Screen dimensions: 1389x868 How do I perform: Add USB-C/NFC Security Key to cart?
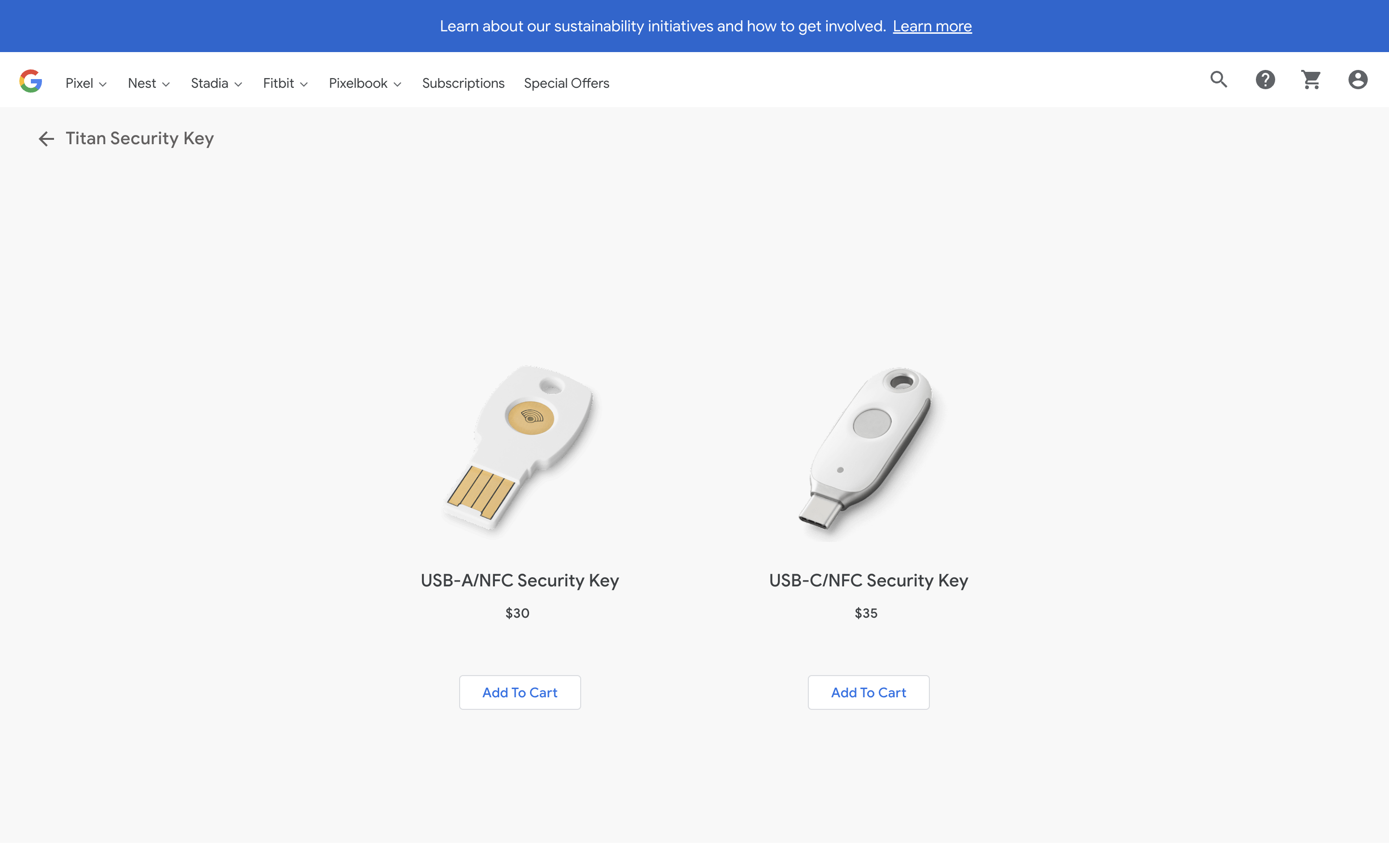[x=869, y=692]
